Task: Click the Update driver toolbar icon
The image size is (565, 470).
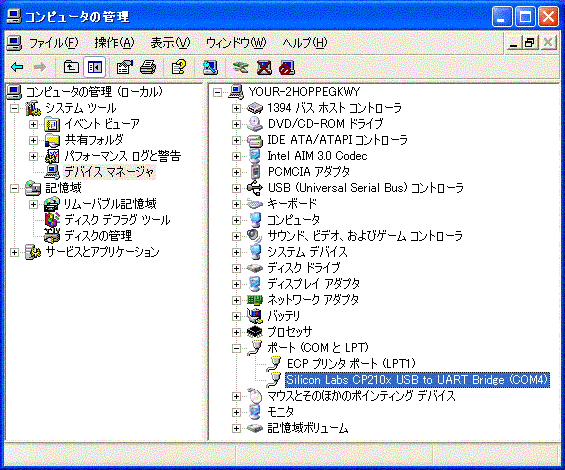Action: tap(240, 67)
